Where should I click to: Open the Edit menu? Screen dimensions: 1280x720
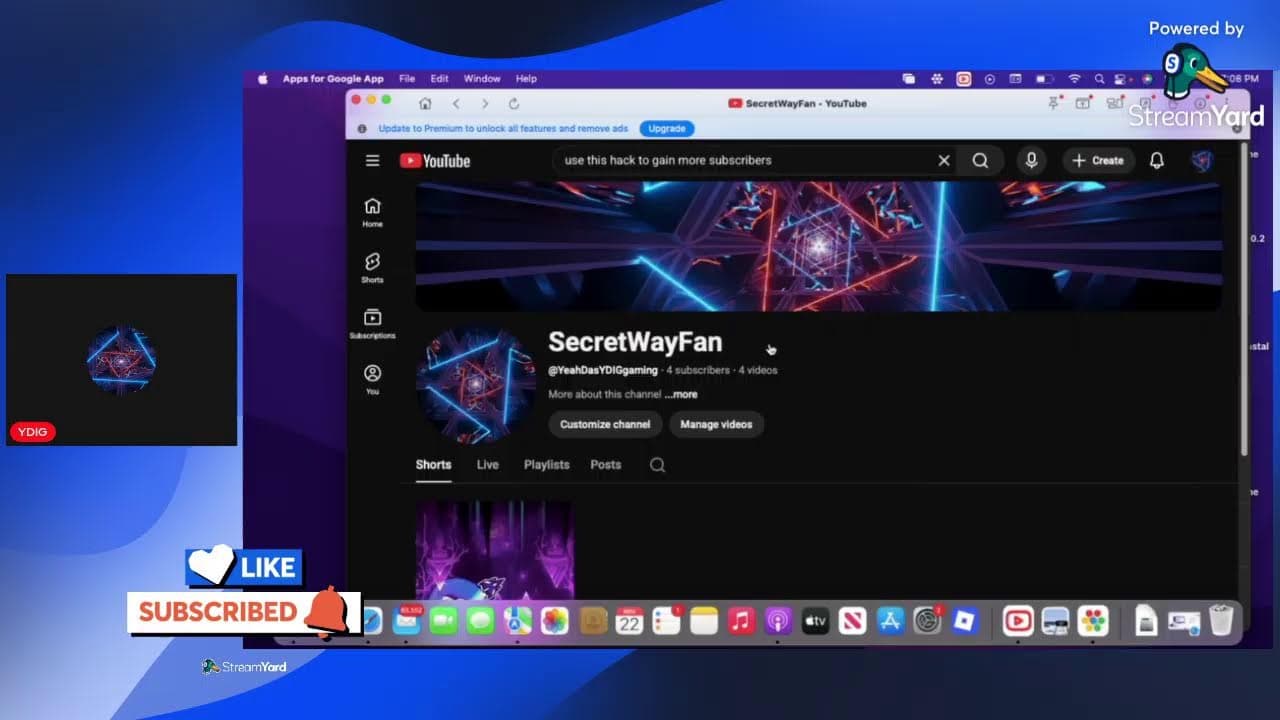(439, 78)
